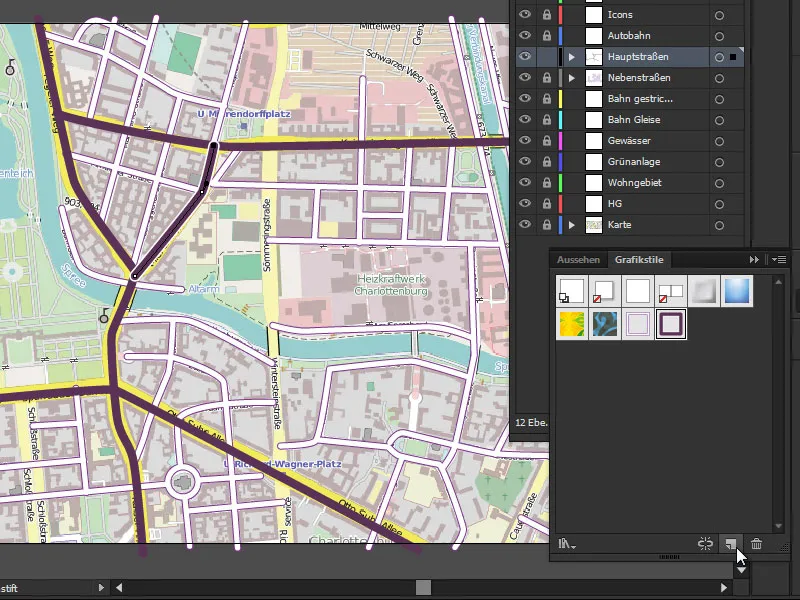Click the trash icon in Grafikstile panel
Screen dimensions: 800x600
coord(756,544)
